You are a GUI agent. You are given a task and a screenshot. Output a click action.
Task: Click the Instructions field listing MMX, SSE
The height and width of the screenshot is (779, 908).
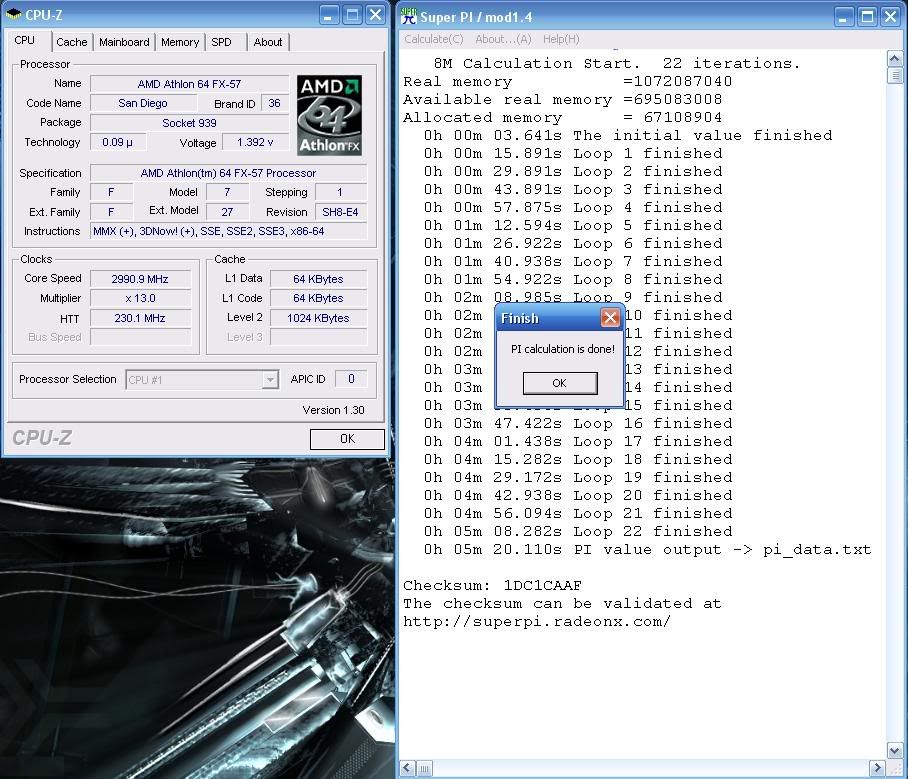click(229, 231)
